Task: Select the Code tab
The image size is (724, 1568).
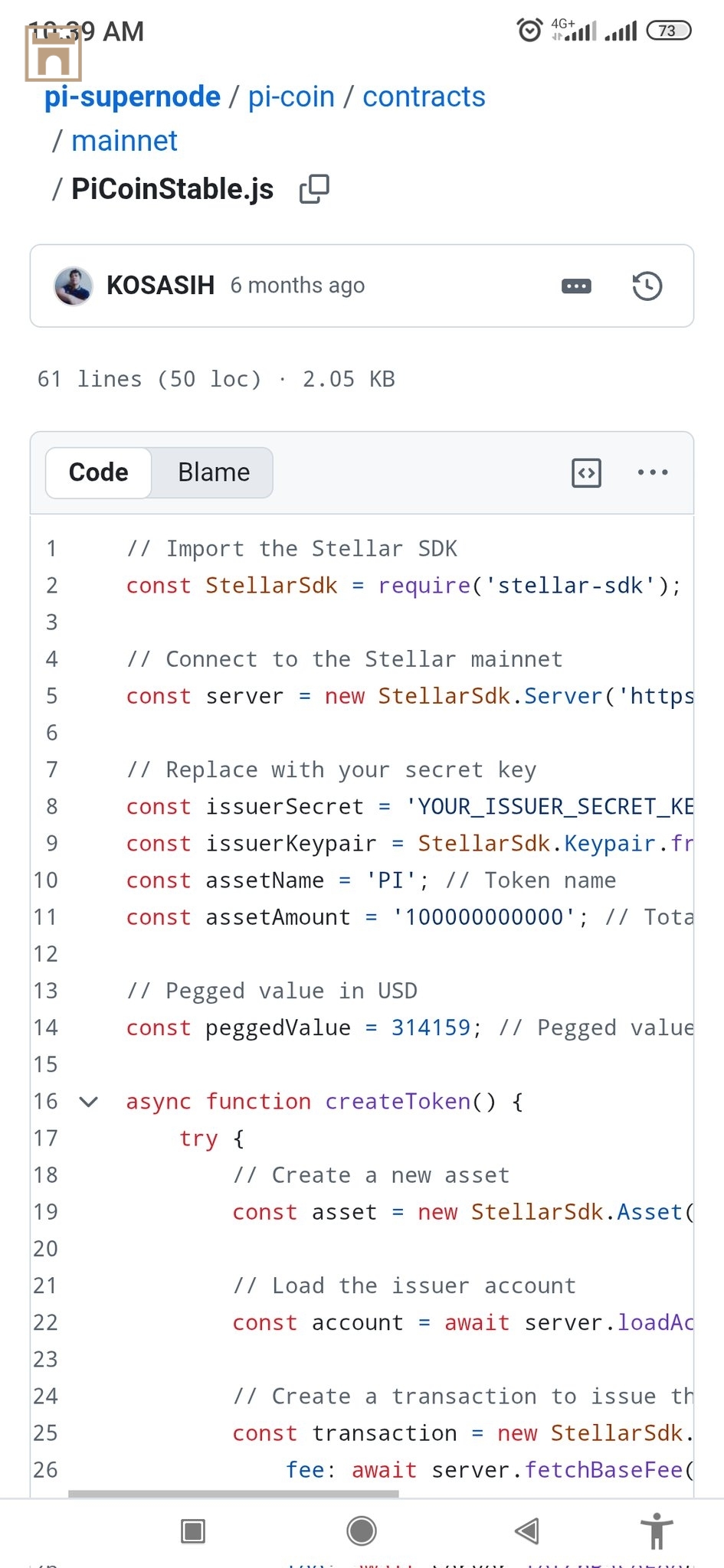Action: (99, 472)
